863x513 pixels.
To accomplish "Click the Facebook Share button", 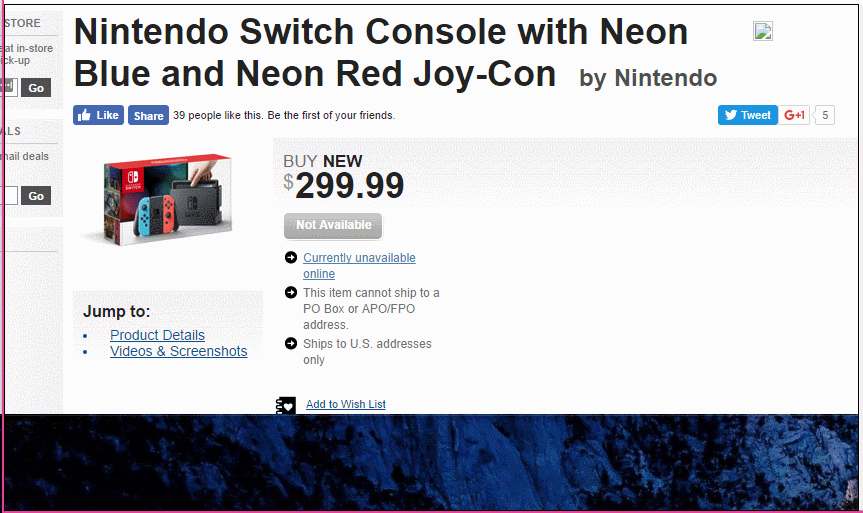I will 149,116.
